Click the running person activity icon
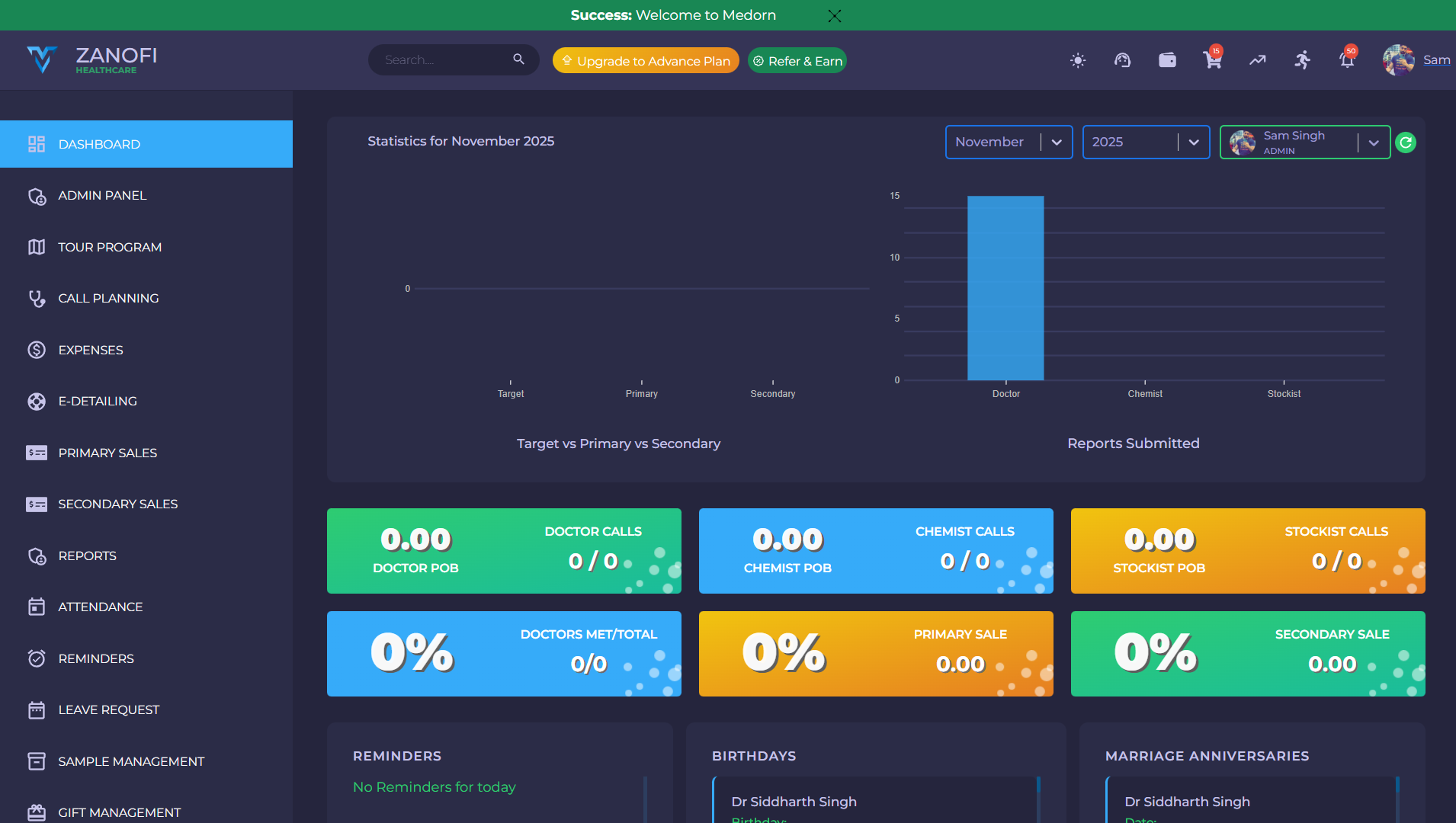This screenshot has height=823, width=1456. click(1302, 60)
